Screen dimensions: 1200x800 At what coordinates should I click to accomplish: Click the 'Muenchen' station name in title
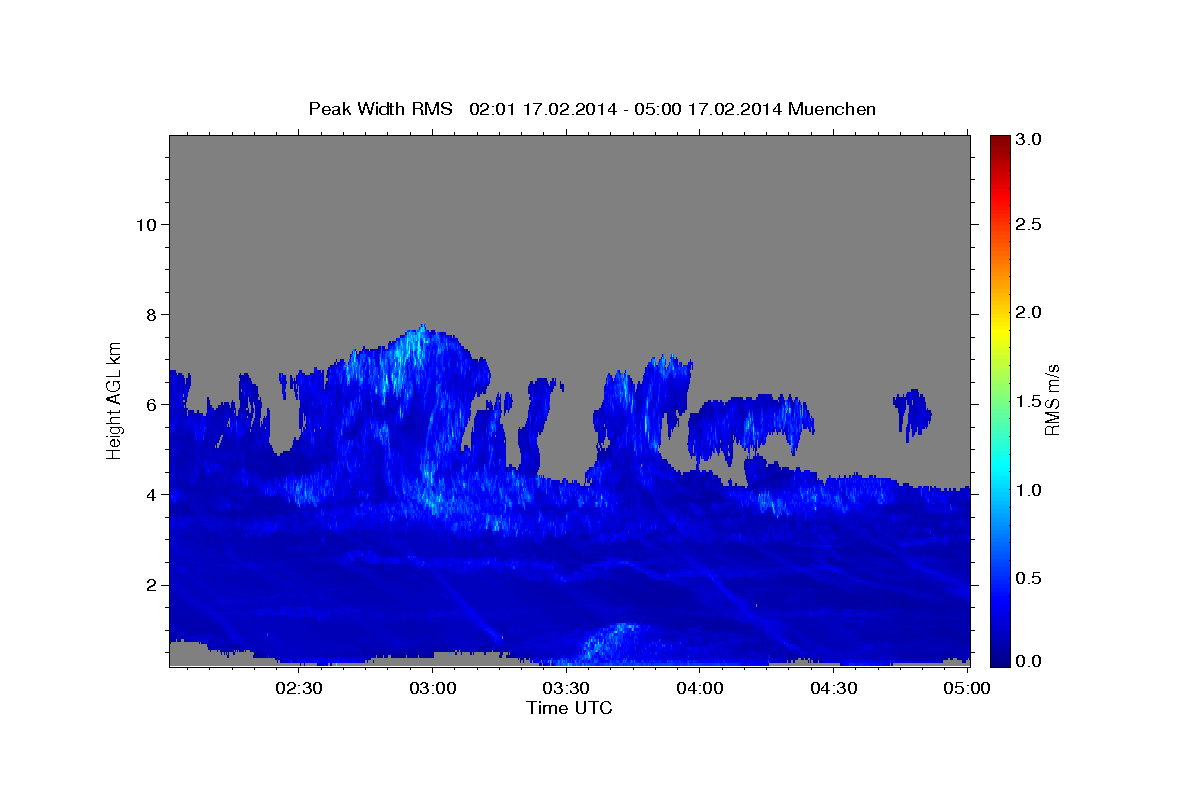[832, 109]
